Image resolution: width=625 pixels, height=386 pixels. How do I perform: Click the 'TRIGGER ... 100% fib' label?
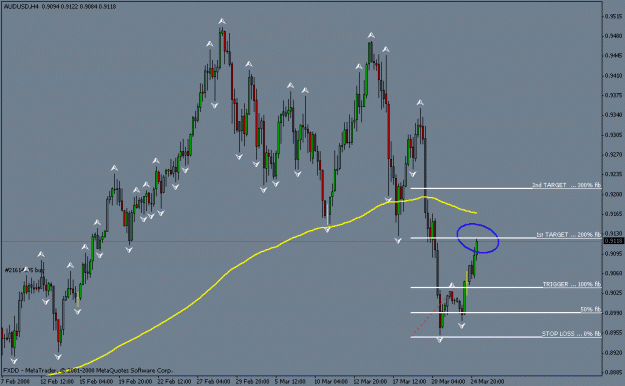(571, 284)
